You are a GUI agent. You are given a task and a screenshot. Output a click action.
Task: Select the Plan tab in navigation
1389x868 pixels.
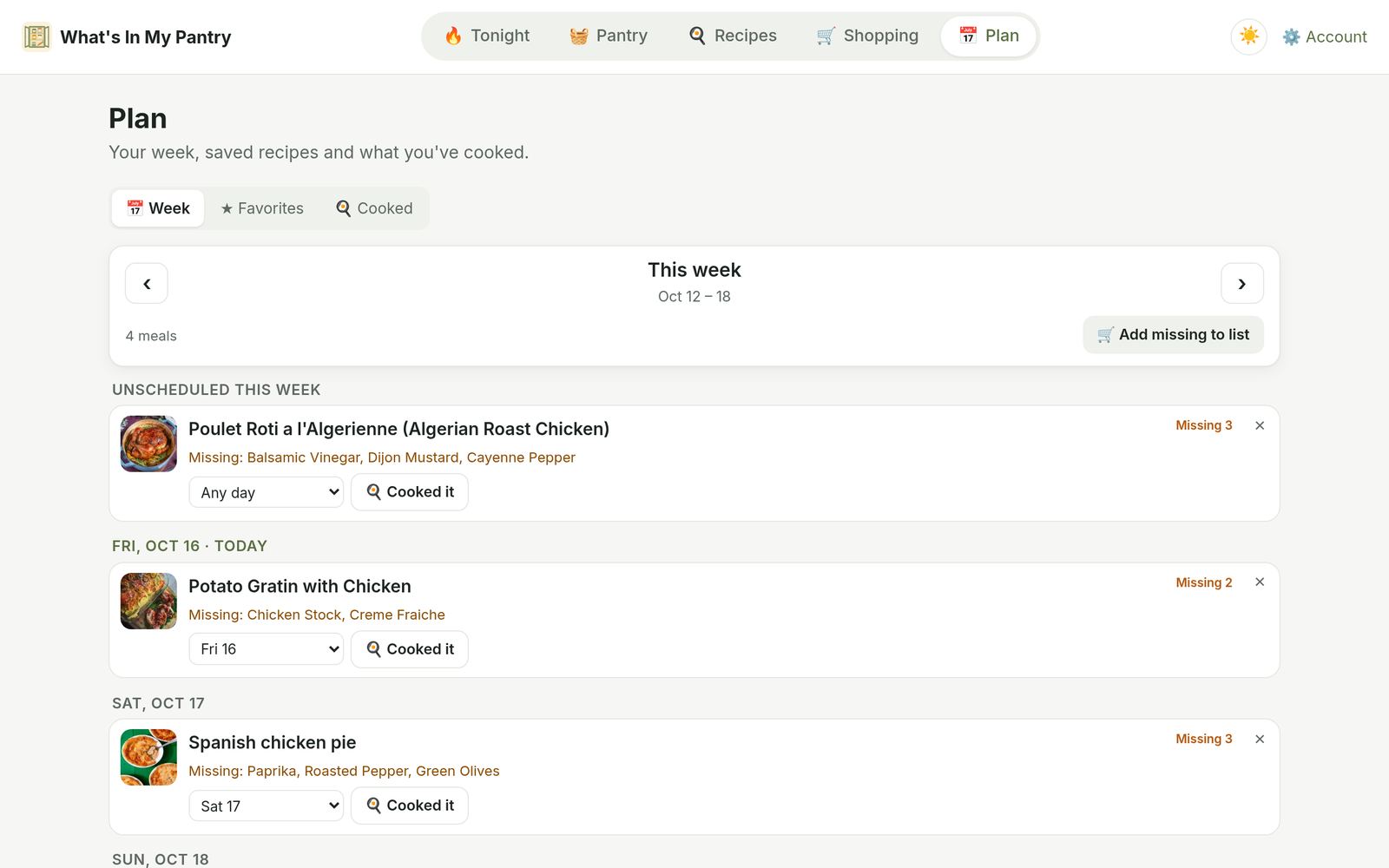[989, 36]
